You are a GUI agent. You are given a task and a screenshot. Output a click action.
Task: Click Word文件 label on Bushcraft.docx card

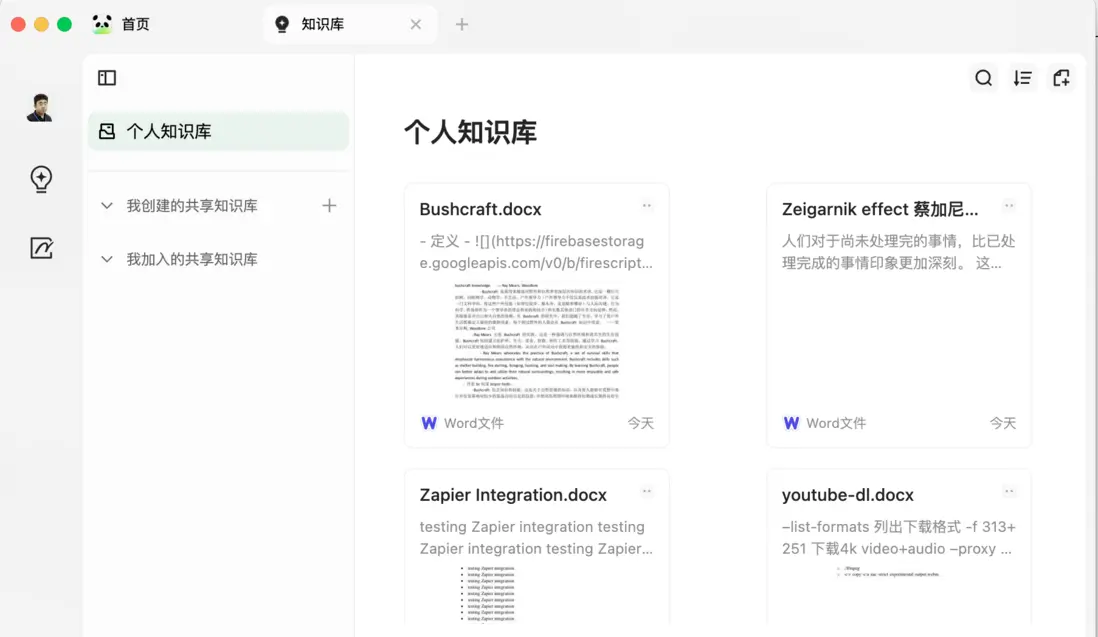tap(473, 423)
